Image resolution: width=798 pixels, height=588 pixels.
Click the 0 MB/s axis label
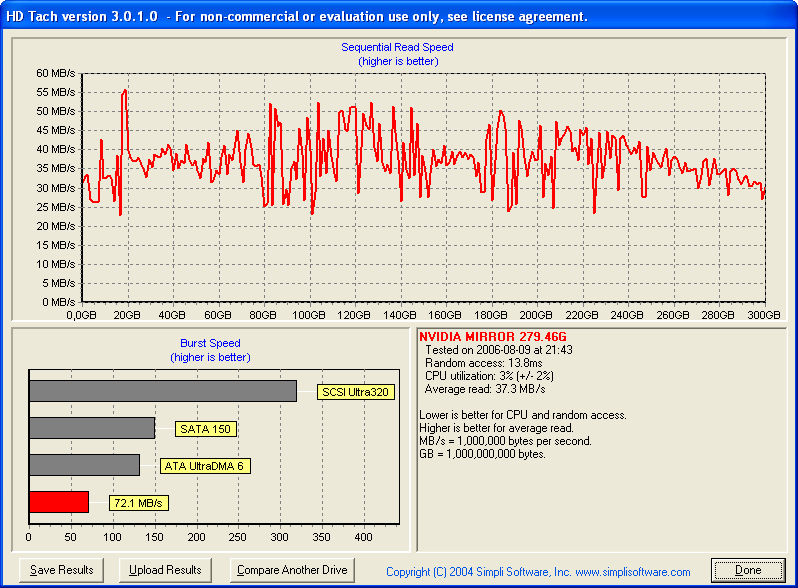(x=59, y=302)
